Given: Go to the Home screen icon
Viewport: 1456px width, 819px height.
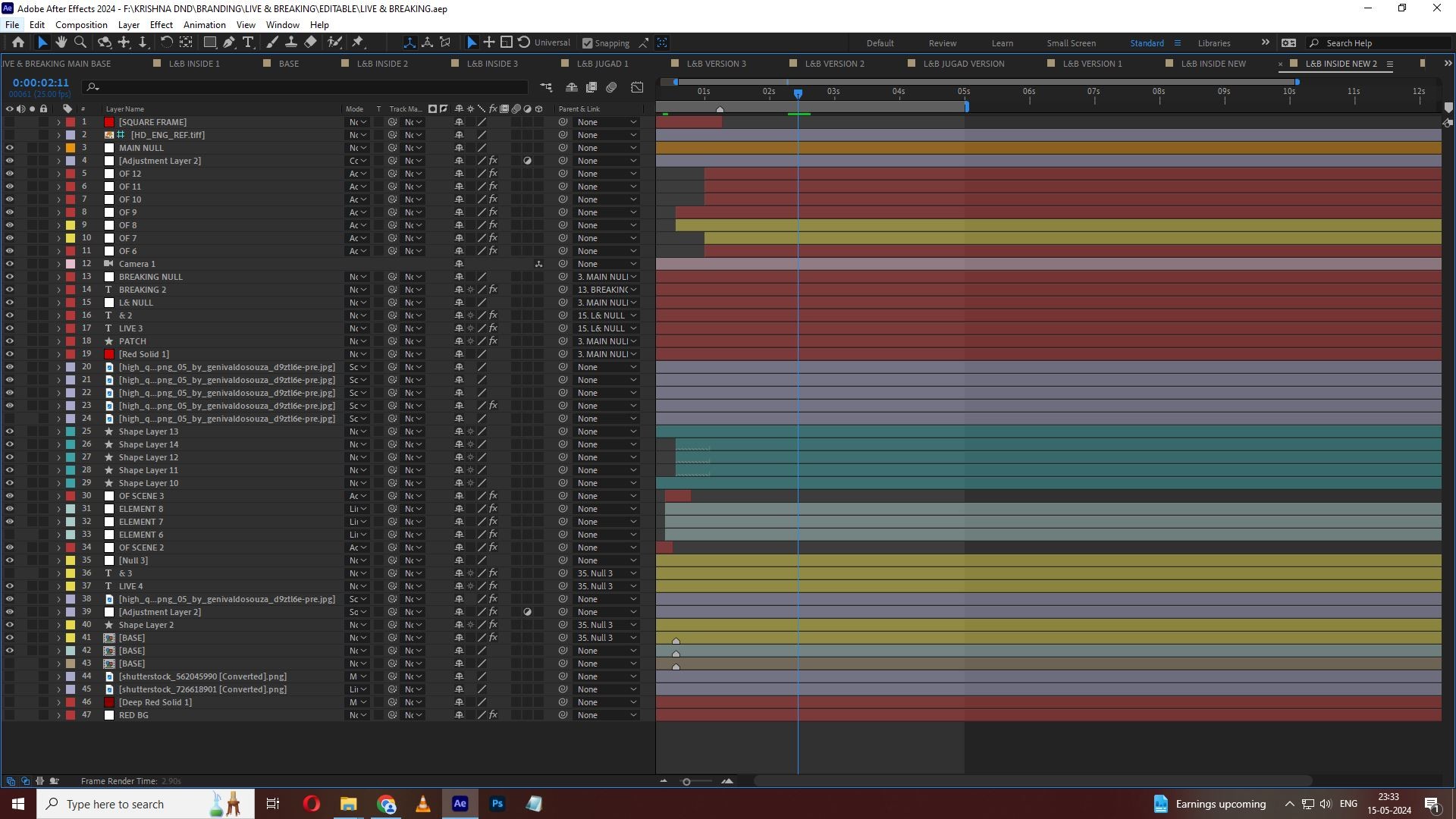Looking at the screenshot, I should coord(18,42).
